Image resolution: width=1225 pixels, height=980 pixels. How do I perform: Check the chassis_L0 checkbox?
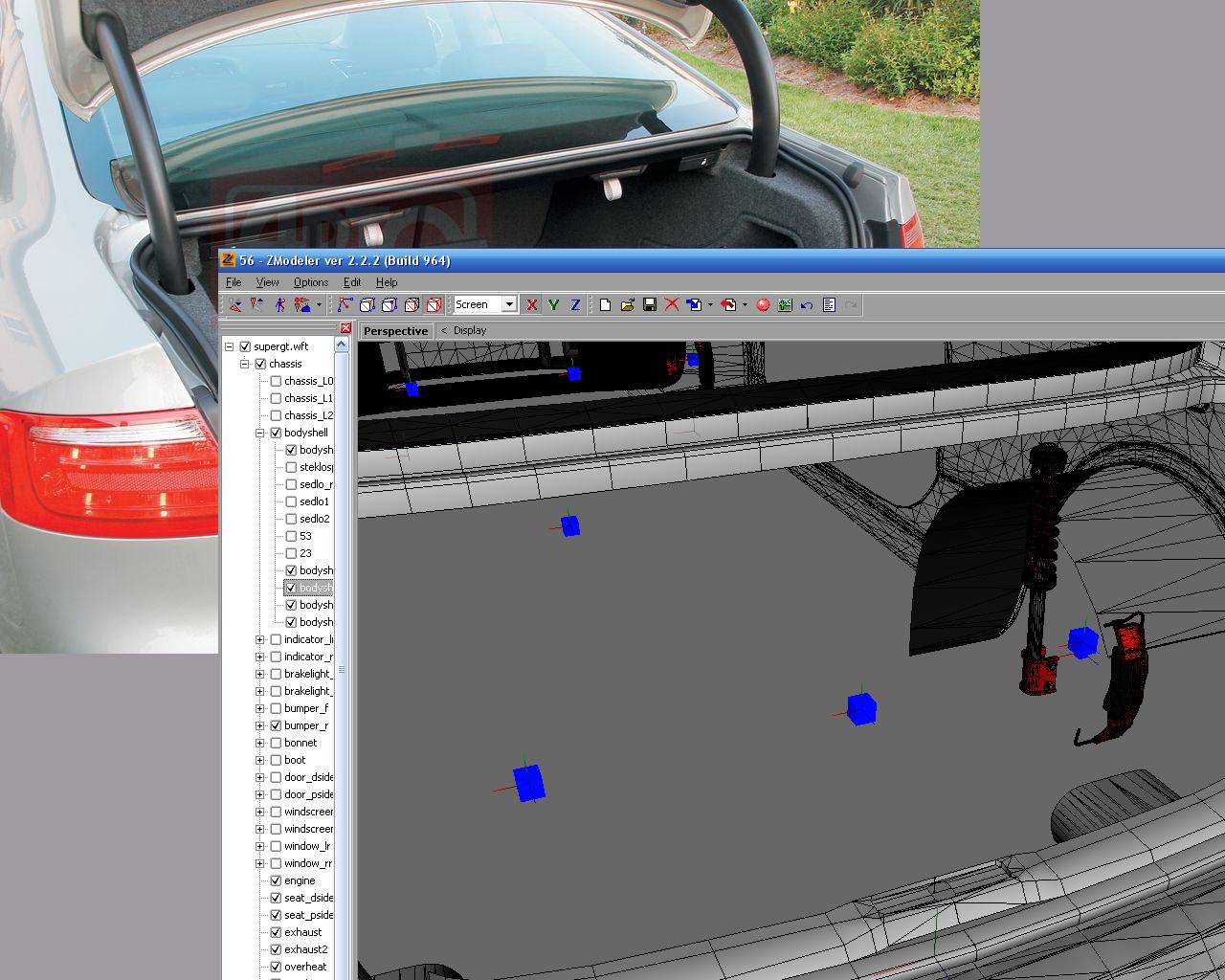276,381
